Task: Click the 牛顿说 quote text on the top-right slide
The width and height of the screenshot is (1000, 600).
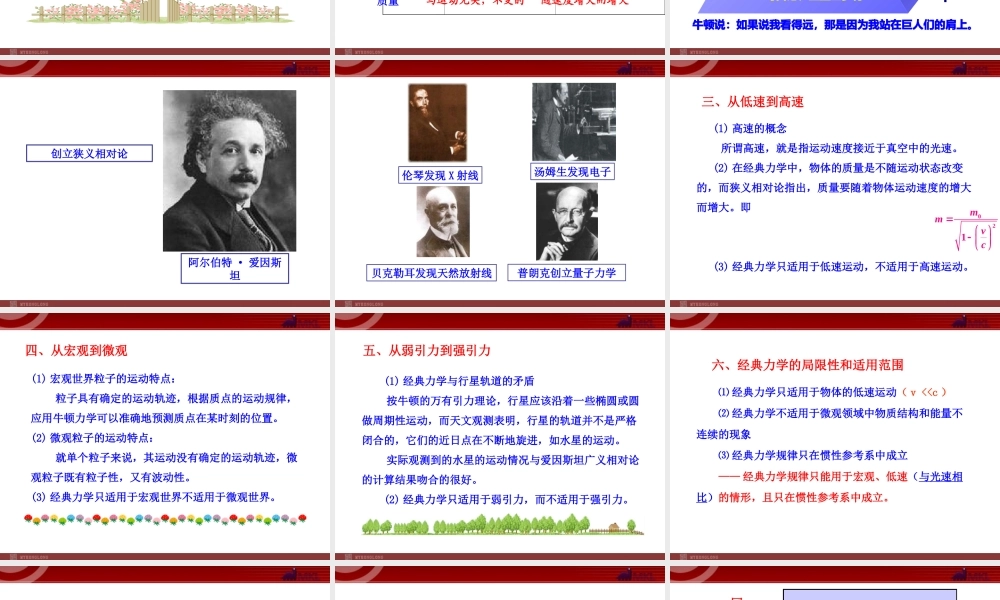Action: pyautogui.click(x=833, y=26)
